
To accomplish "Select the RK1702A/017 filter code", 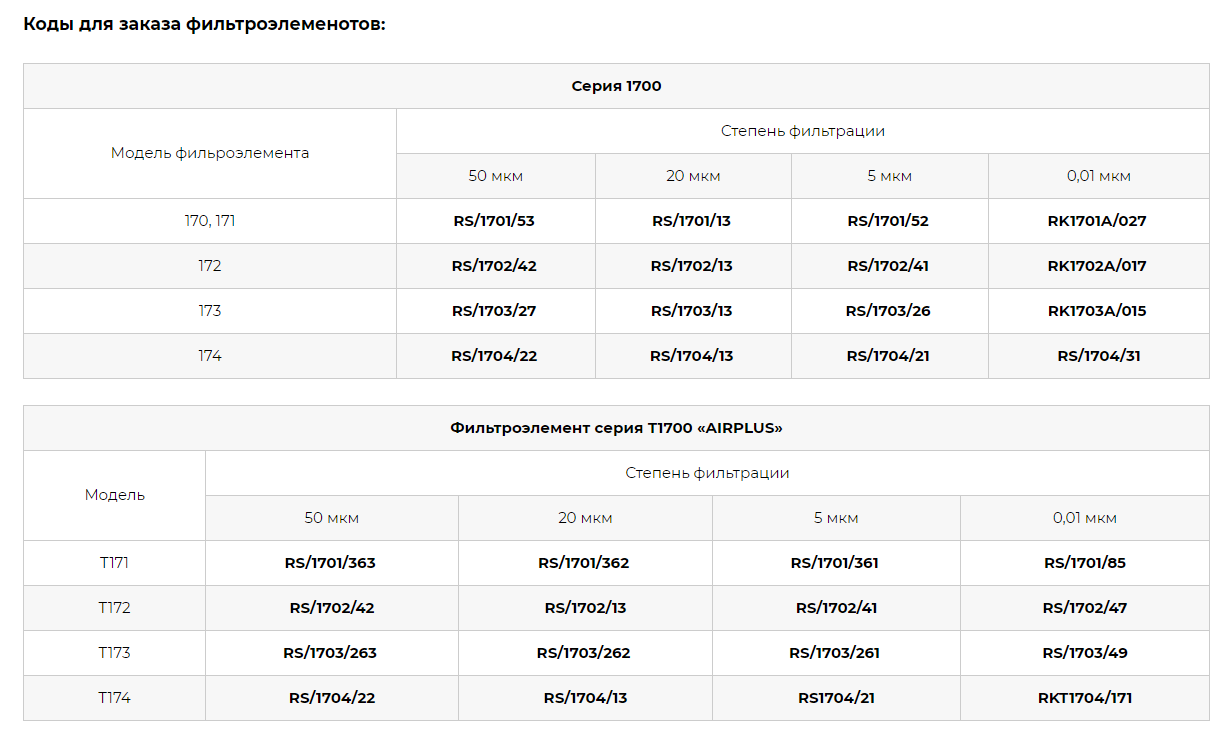I will click(1097, 266).
